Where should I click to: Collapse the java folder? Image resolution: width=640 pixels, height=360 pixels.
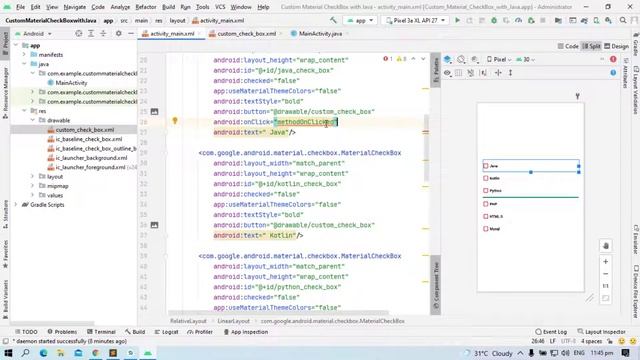(x=24, y=64)
